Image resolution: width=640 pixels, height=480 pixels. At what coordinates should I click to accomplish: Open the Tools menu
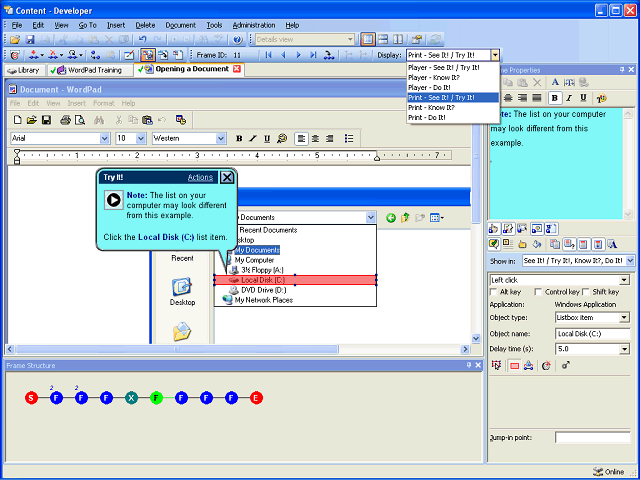214,25
